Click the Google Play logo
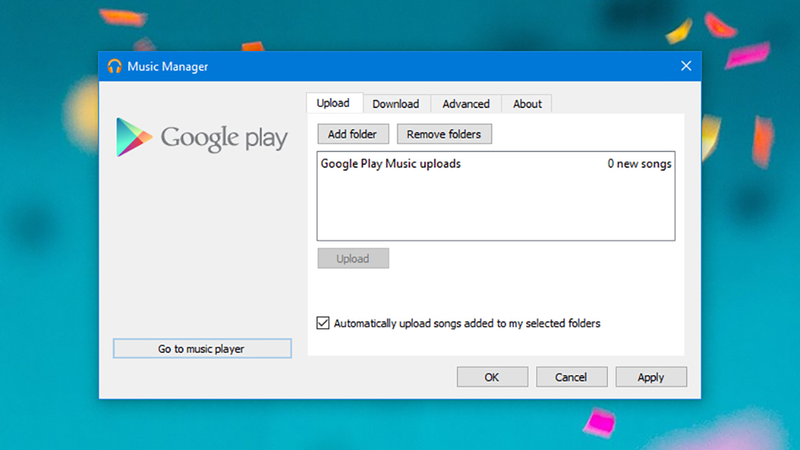The image size is (800, 450). pyautogui.click(x=202, y=137)
